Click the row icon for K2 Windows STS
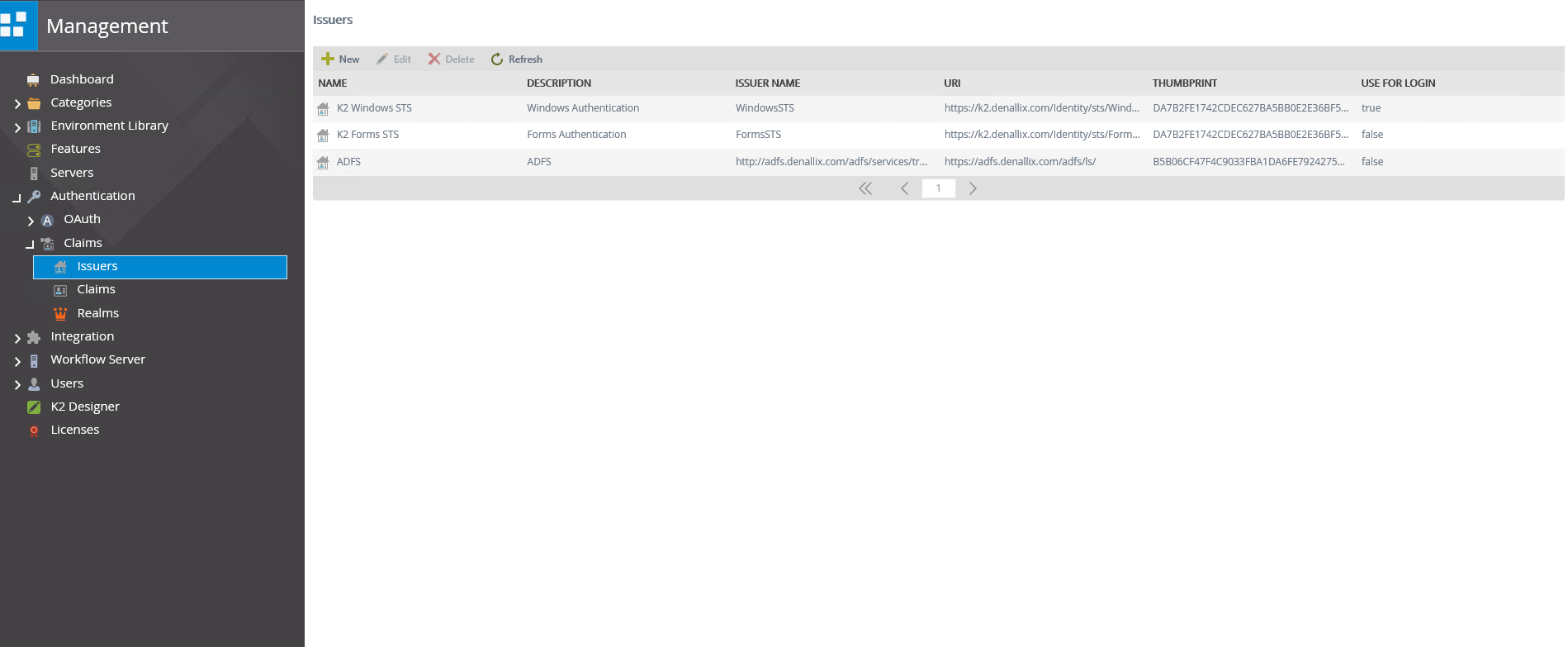The height and width of the screenshot is (647, 1568). pos(323,108)
